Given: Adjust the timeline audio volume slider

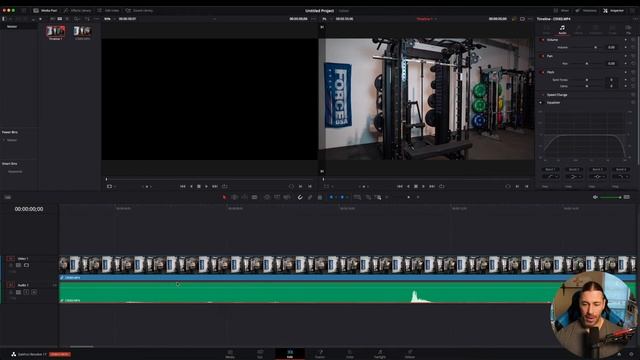Looking at the screenshot, I should 611,198.
